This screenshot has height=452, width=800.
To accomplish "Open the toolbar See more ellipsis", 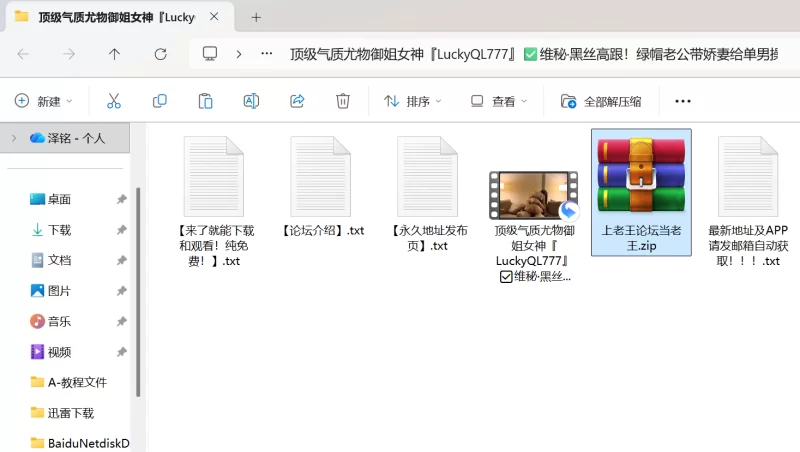I will point(683,101).
